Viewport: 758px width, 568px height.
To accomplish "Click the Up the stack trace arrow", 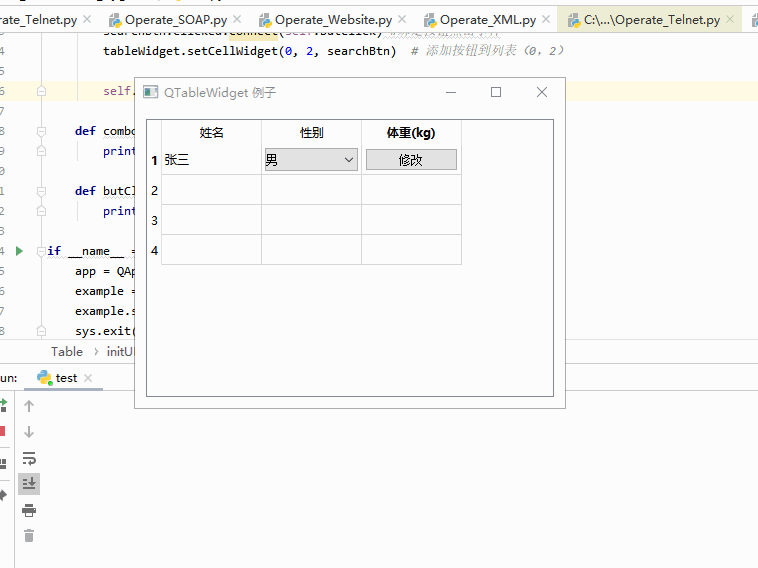I will click(29, 406).
